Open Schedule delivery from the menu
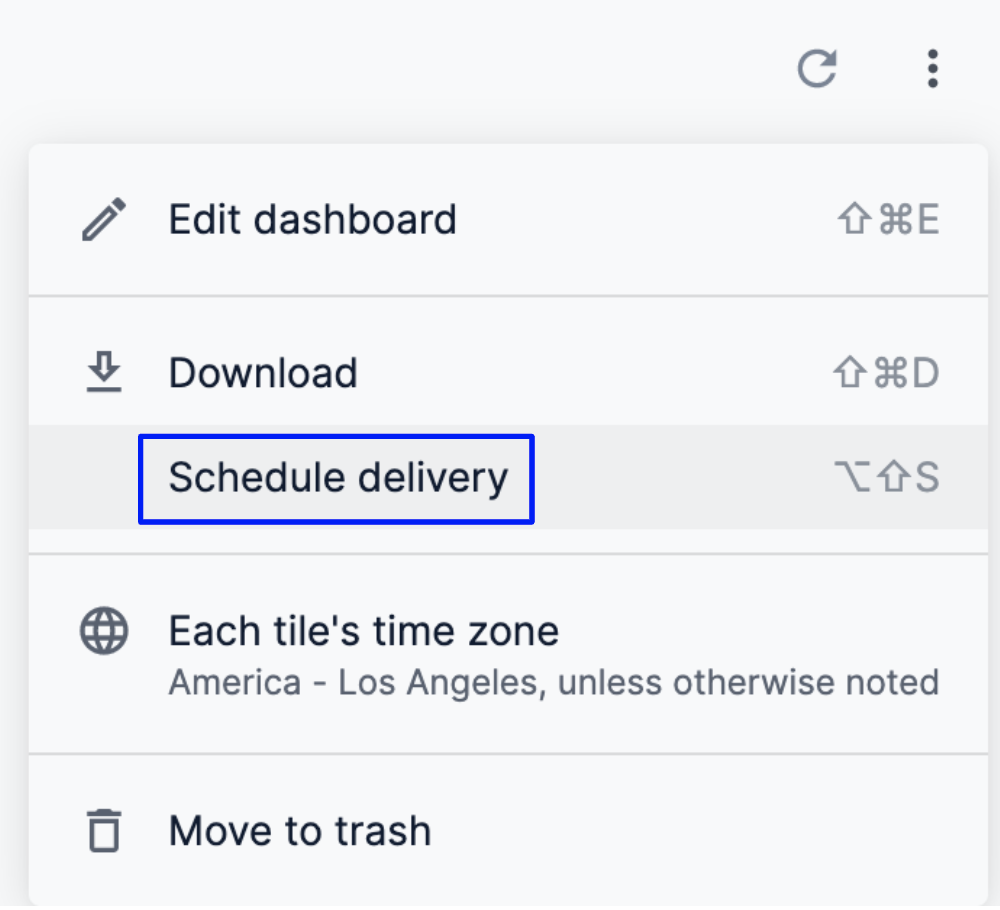The height and width of the screenshot is (910, 1000). [338, 478]
